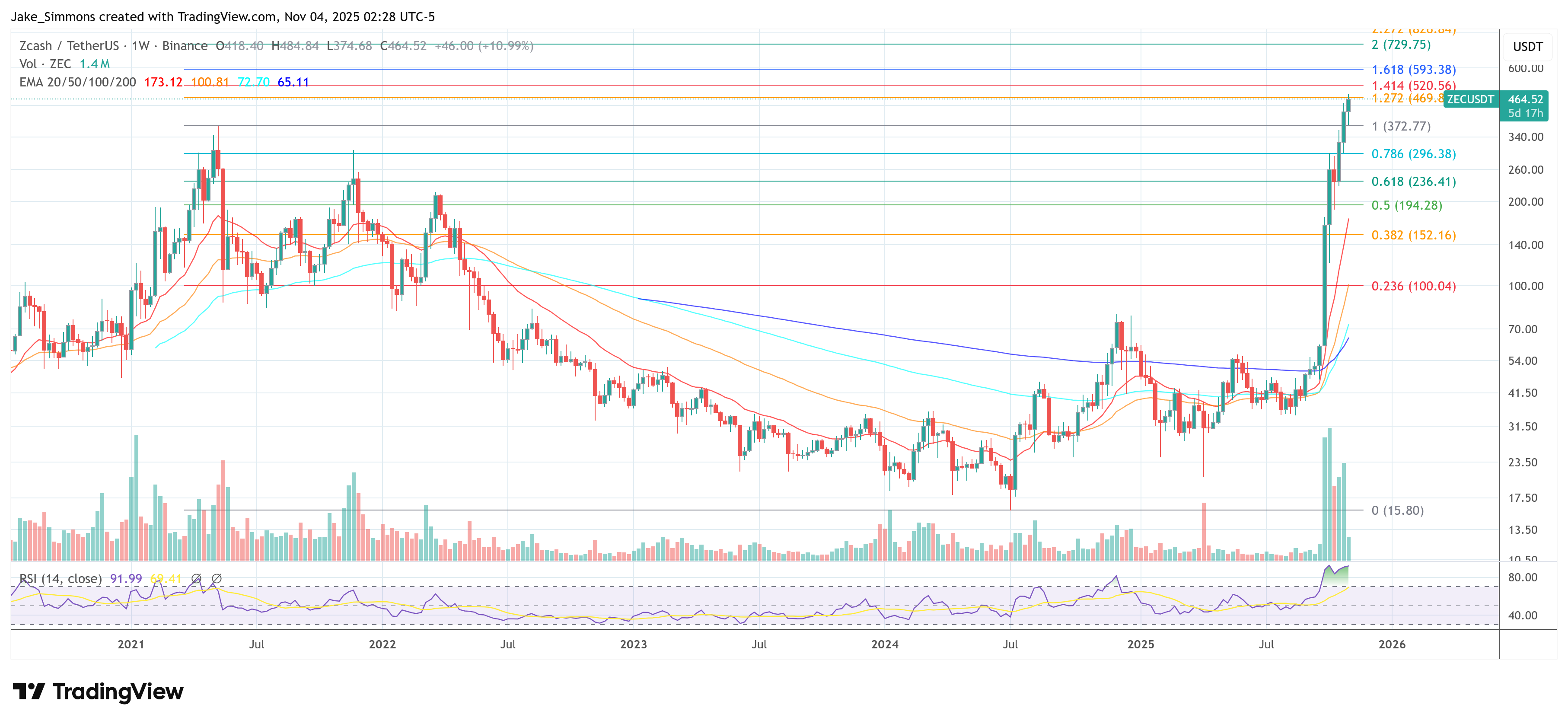Screen dimensions: 1568x724
Task: Click the ZECUSDT price tag on the right axis
Action: tap(1470, 99)
